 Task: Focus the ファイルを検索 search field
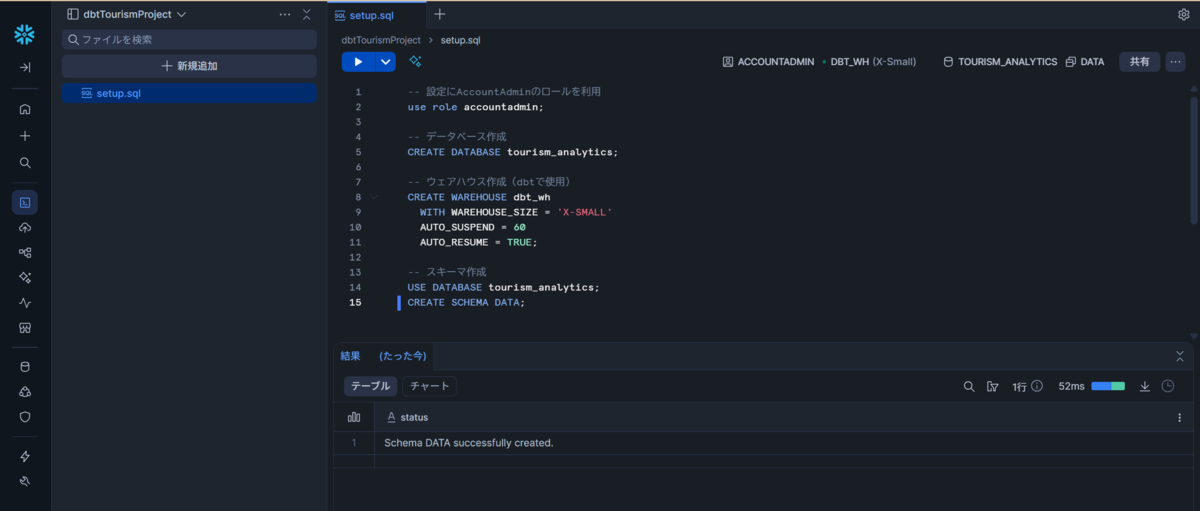point(189,39)
